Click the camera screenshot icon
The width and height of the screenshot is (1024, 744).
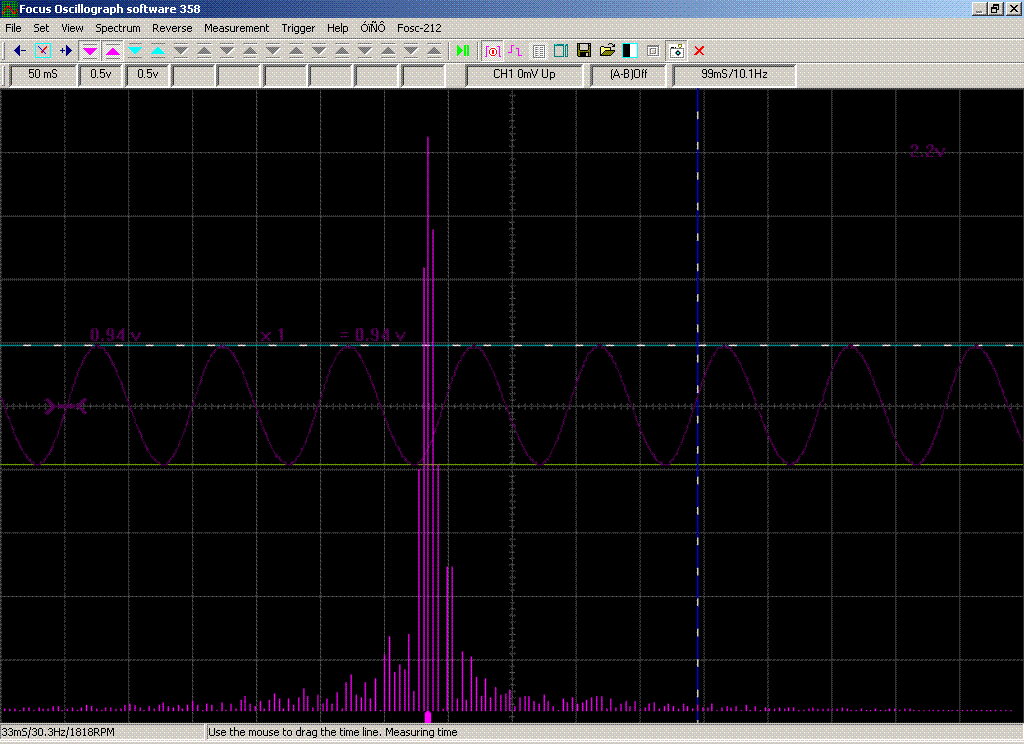pyautogui.click(x=677, y=50)
